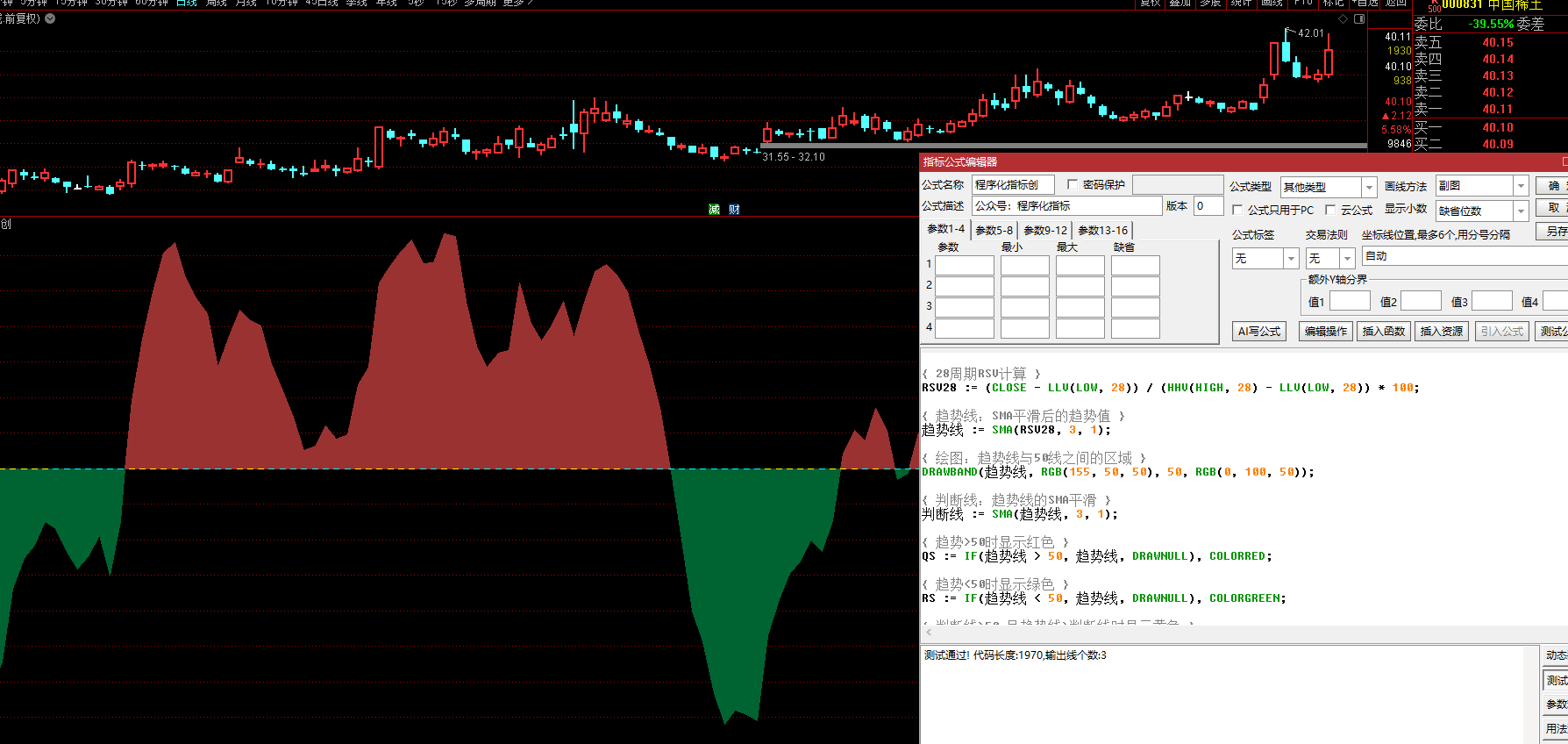Click the 公式描述 text field
This screenshot has width=1568, height=744.
tap(1066, 206)
